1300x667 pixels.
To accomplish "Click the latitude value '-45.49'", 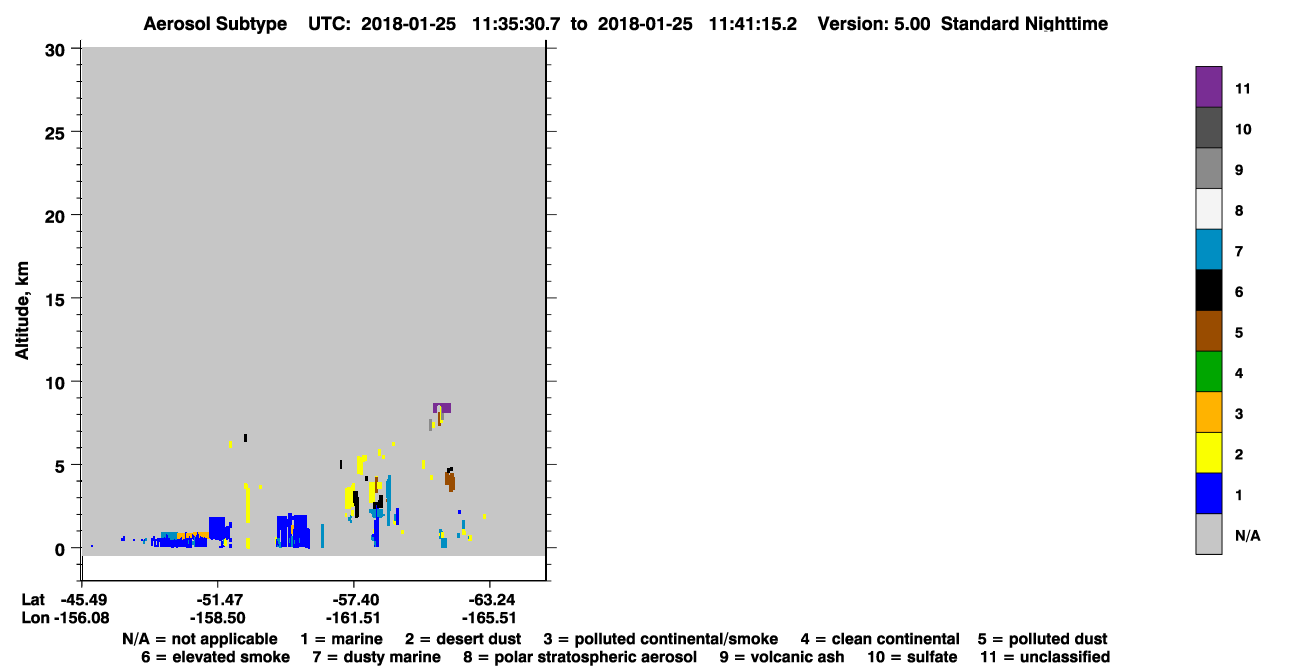I will coord(83,599).
